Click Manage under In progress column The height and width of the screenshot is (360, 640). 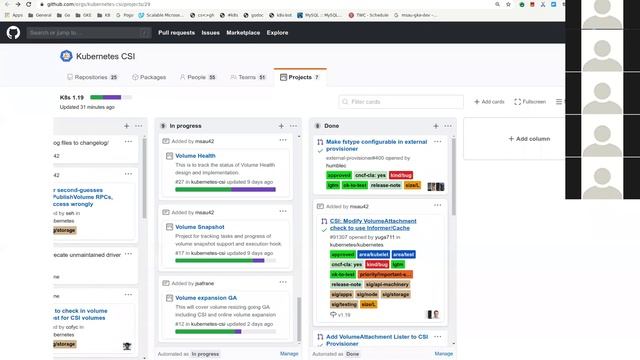289,354
